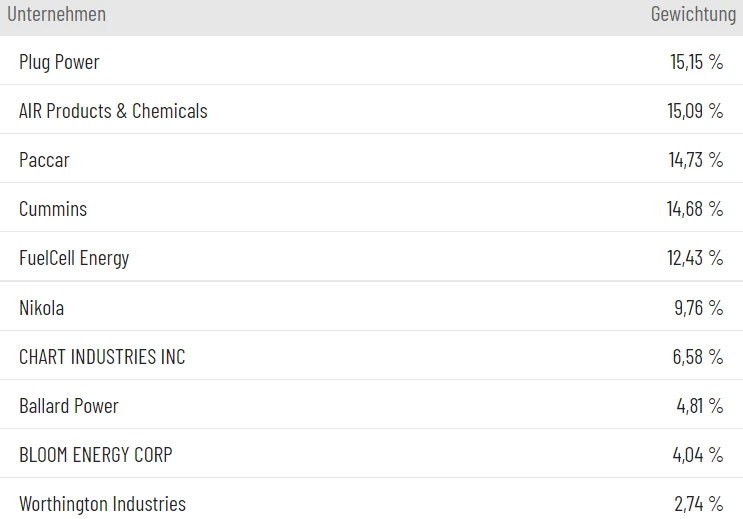This screenshot has width=743, height=519.
Task: Click the 9,76 % weighting value
Action: pos(698,307)
